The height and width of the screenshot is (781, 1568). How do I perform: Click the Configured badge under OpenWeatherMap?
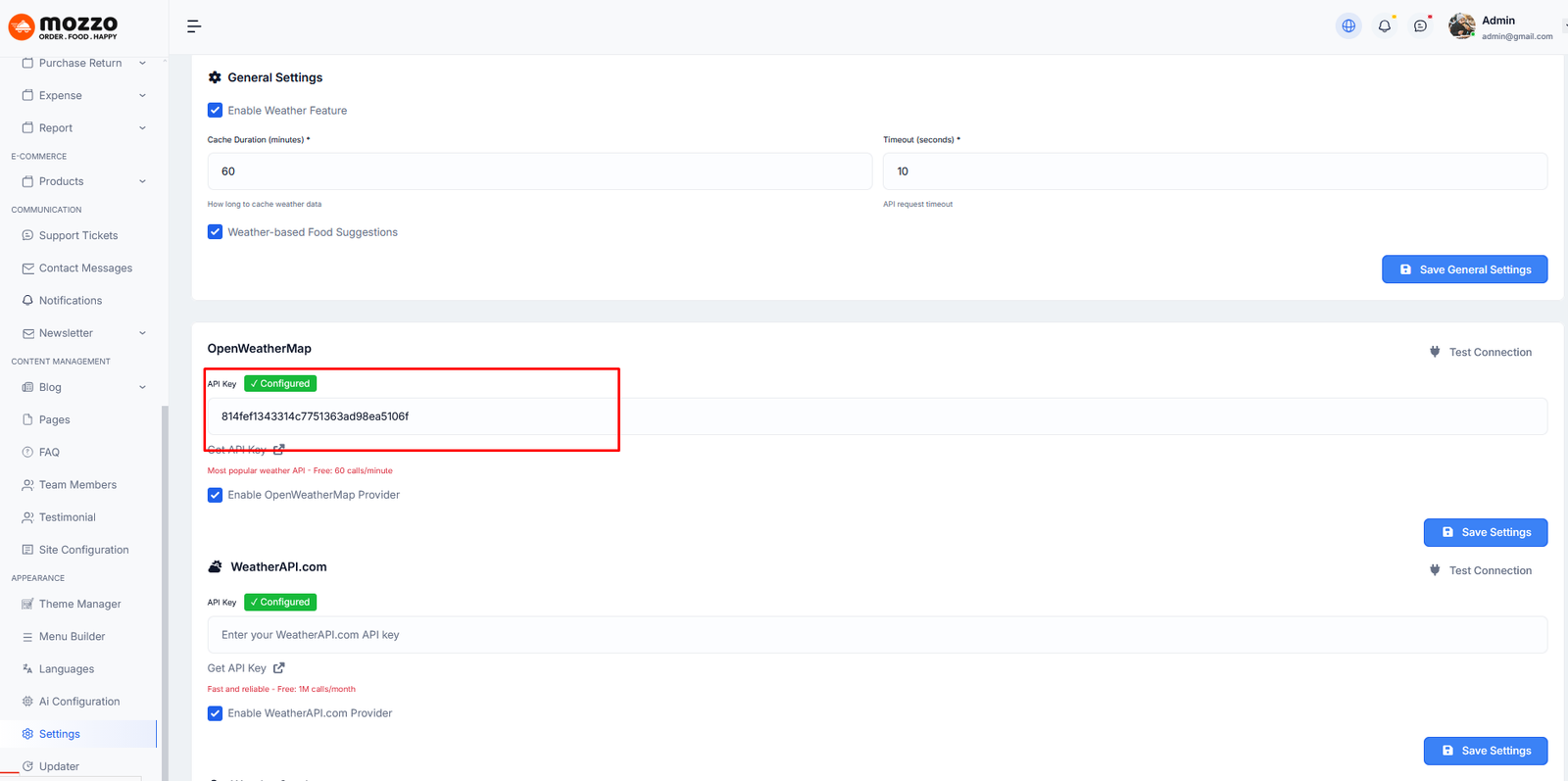(x=280, y=383)
